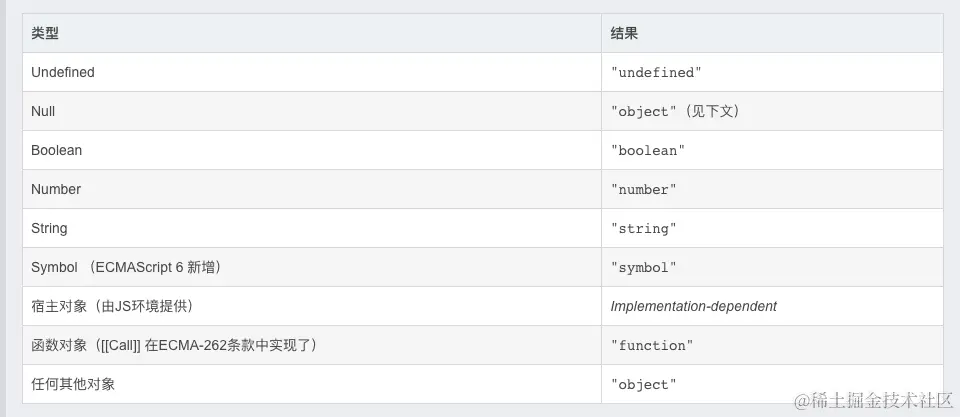Viewport: 960px width, 417px height.
Task: Click the 结果 column header
Action: click(x=625, y=33)
